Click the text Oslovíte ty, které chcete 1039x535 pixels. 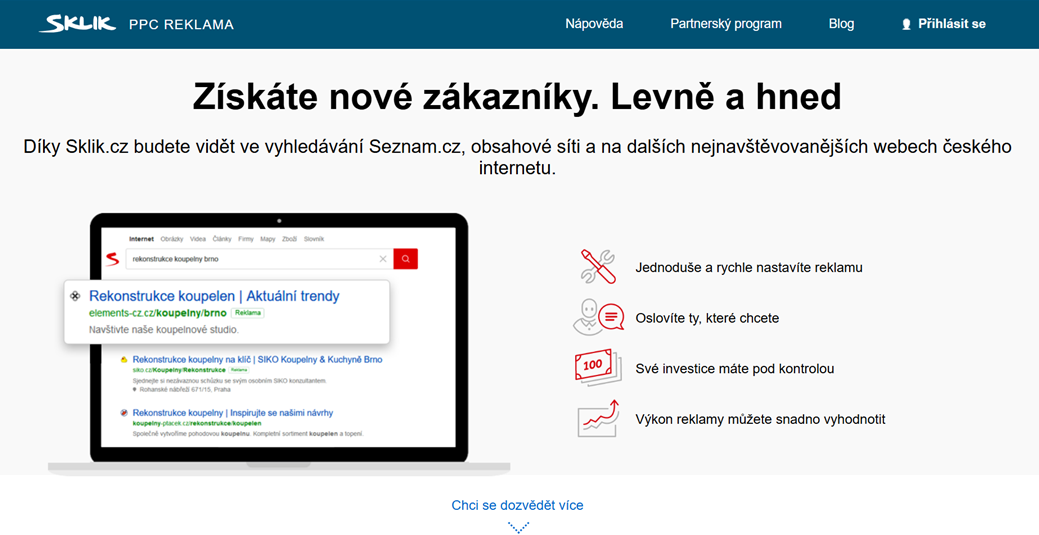point(707,318)
